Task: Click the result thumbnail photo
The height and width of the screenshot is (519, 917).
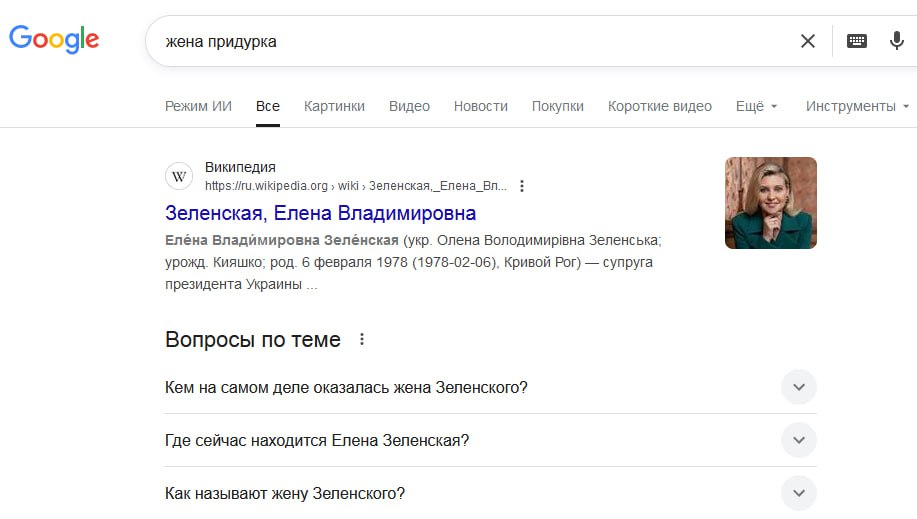Action: tap(770, 203)
